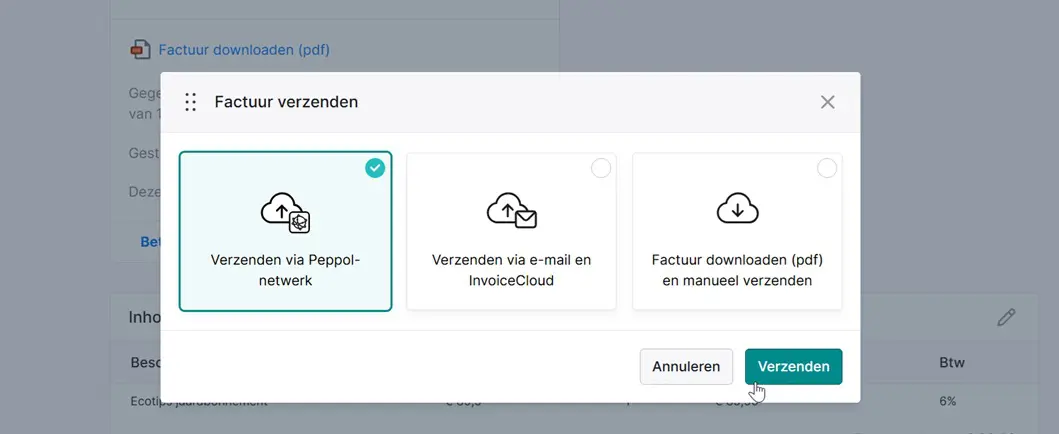Click the PDF file icon beside Factuur downloaden
Screen dimensions: 1059x434
(x=140, y=49)
